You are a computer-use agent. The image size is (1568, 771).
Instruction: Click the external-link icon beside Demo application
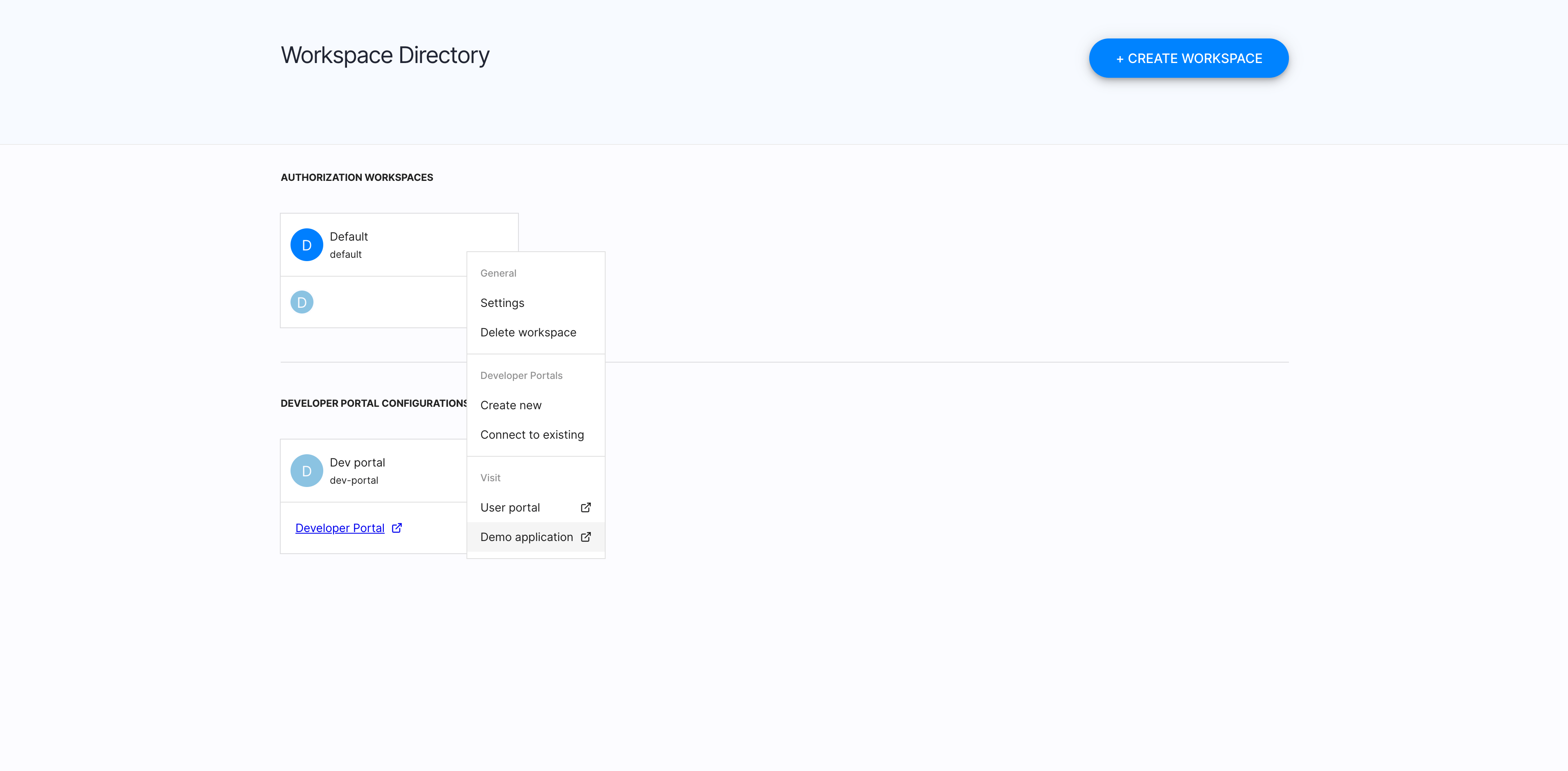click(586, 537)
